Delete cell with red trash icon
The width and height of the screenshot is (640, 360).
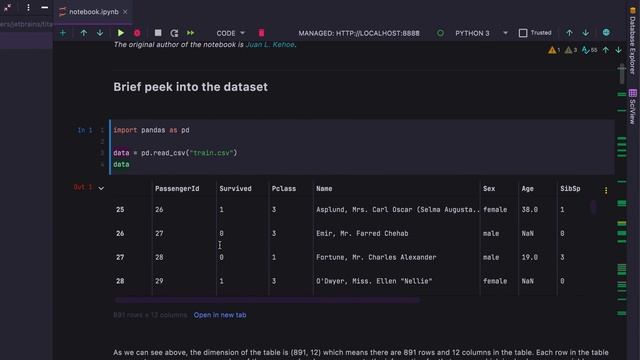coord(261,33)
